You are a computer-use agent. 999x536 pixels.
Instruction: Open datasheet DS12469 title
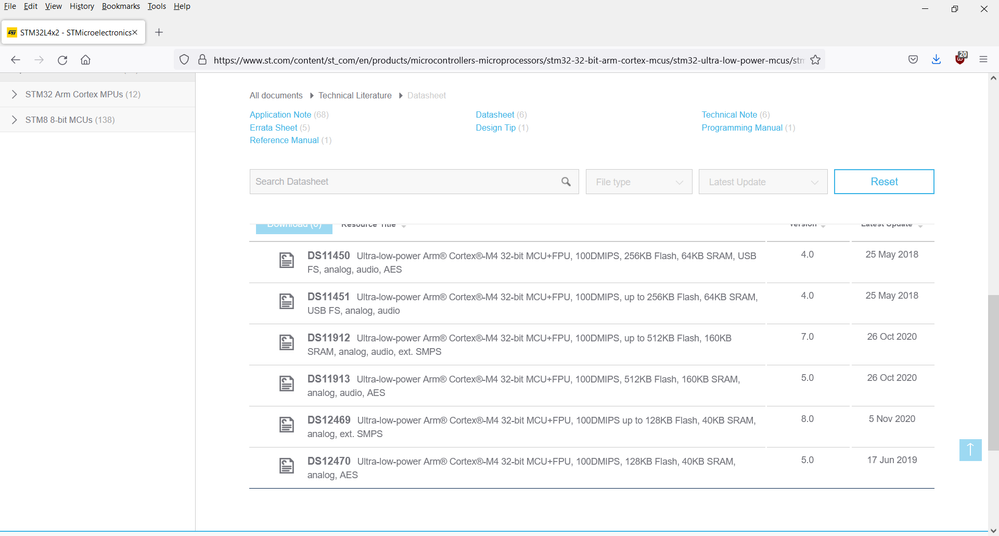tap(329, 420)
